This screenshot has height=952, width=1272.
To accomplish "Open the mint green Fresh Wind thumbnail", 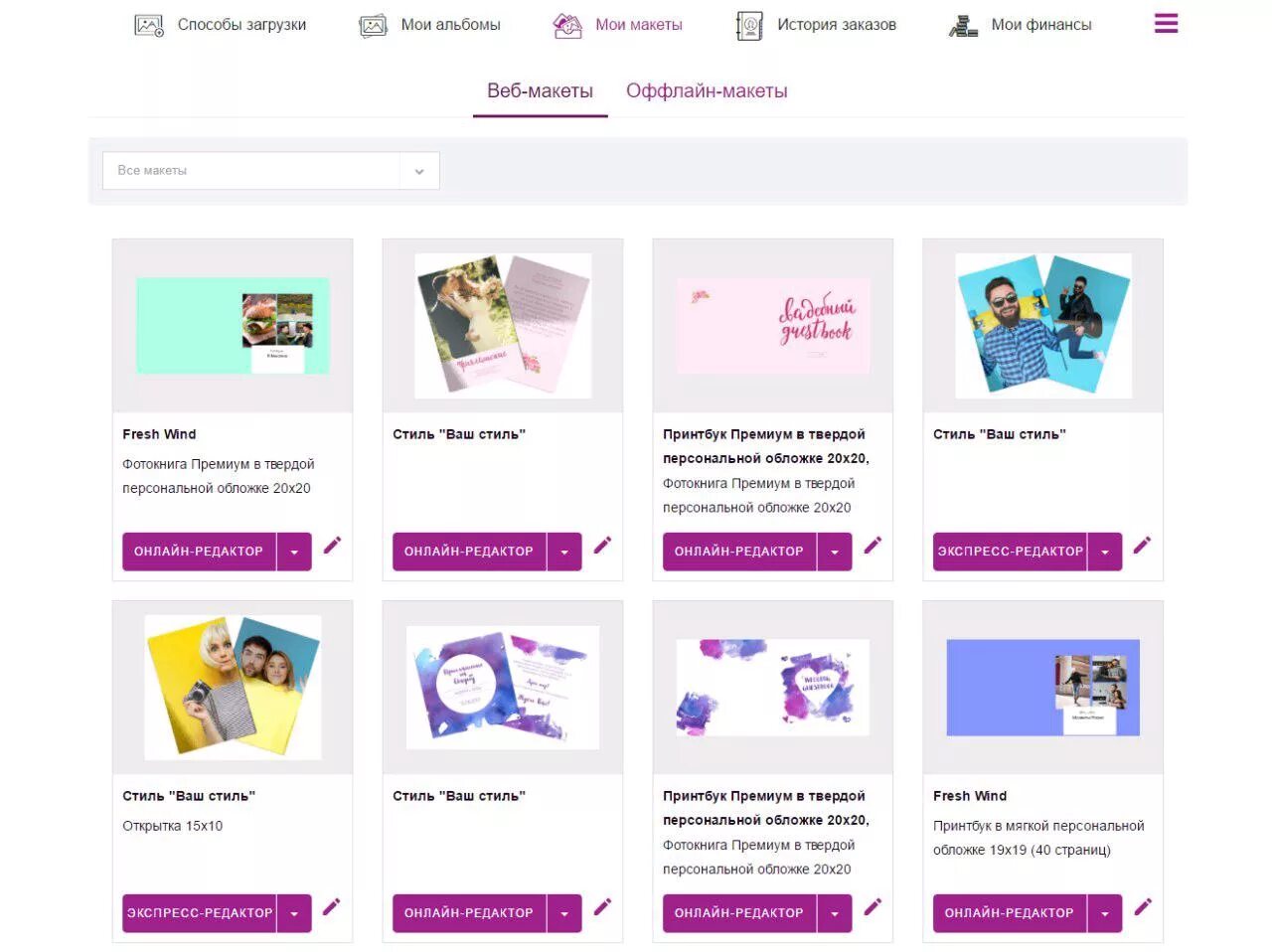I will click(x=233, y=326).
